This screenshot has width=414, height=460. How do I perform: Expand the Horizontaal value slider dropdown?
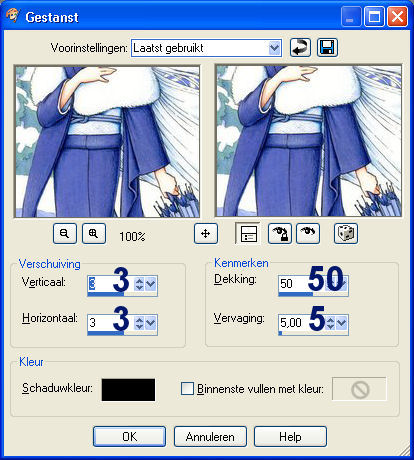151,323
